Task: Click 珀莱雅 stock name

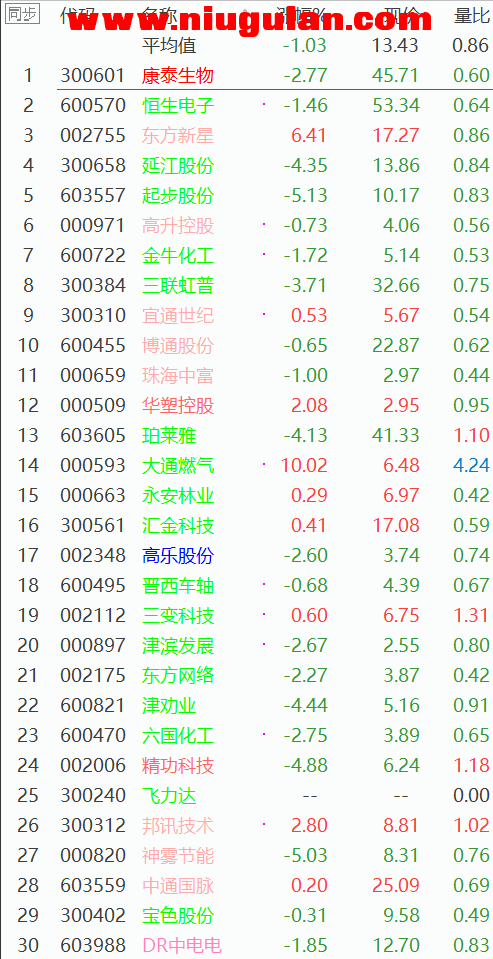Action: [x=169, y=435]
